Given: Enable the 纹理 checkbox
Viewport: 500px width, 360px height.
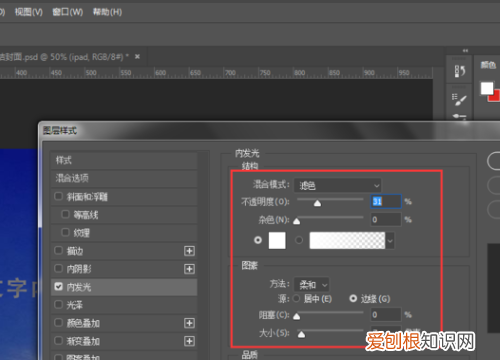Looking at the screenshot, I should coord(66,232).
